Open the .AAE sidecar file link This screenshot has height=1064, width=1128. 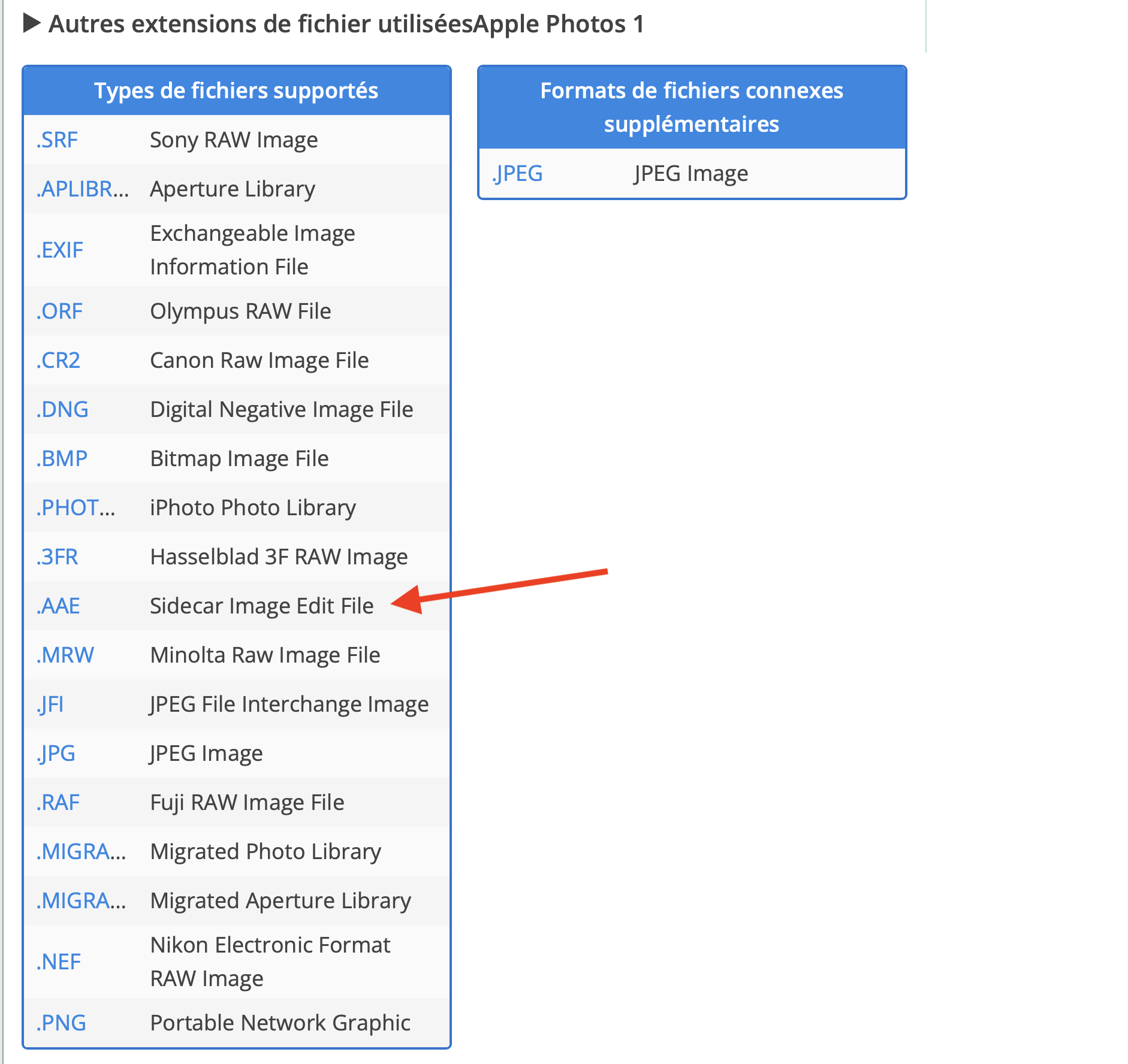(58, 606)
